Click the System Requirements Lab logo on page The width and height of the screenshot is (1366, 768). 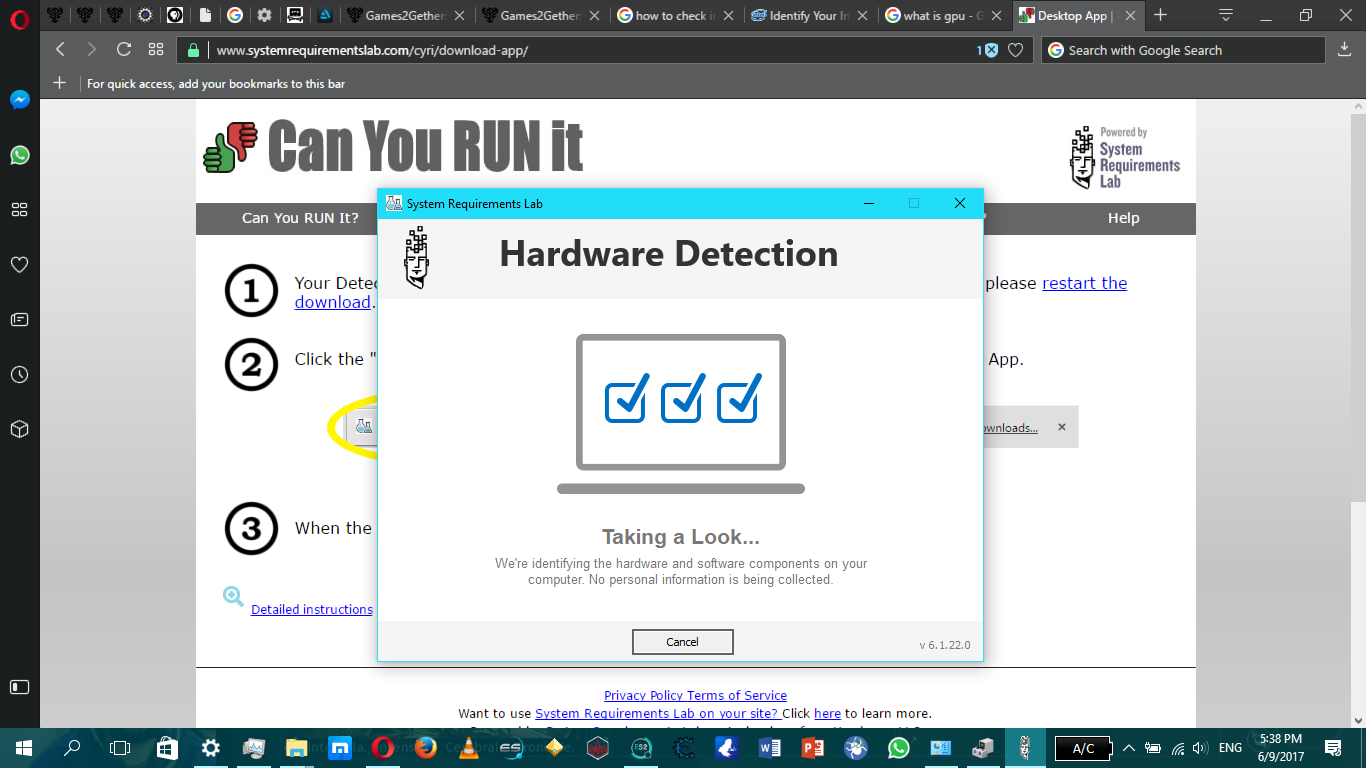[1125, 157]
